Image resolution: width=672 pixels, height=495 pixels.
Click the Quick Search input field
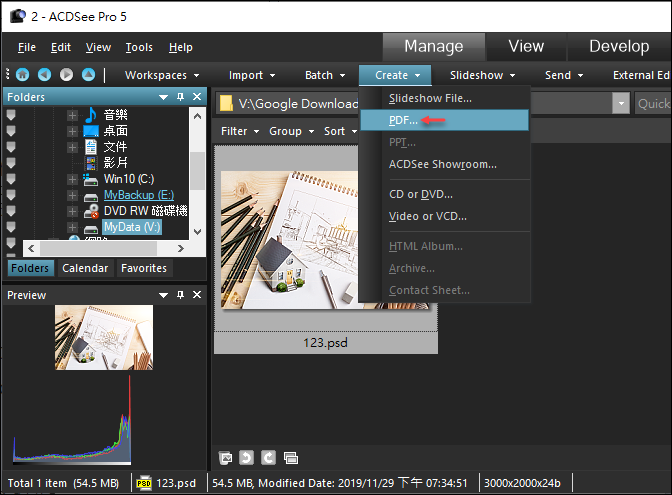click(653, 103)
